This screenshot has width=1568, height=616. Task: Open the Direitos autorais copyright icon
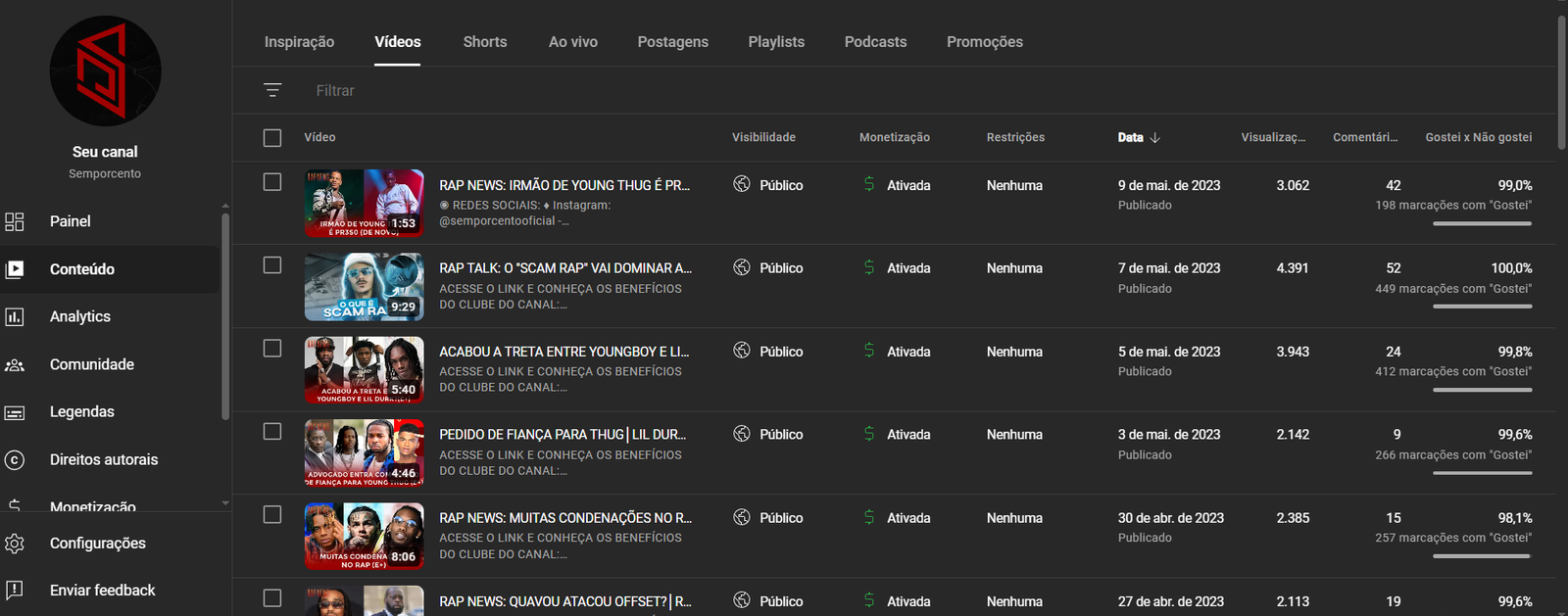(15, 459)
